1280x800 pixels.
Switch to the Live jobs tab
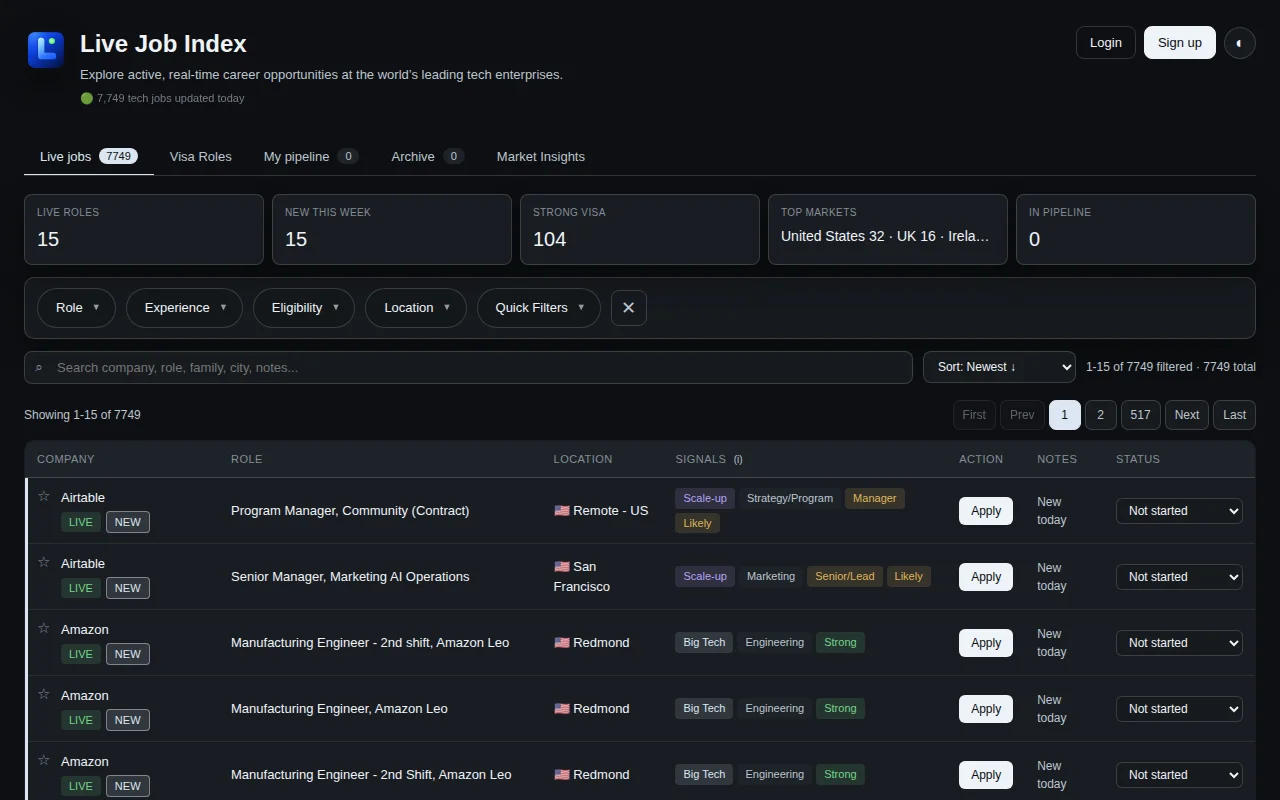(x=89, y=157)
